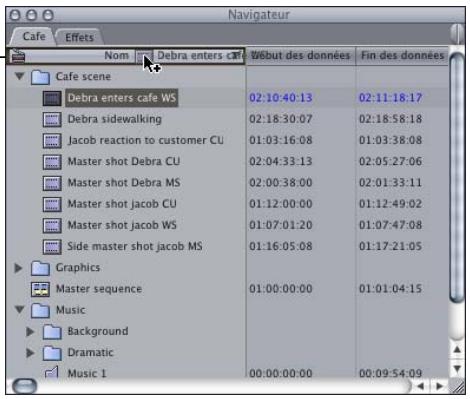This screenshot has width=470, height=399.
Task: Click the Master sequence icon
Action: coord(40,289)
